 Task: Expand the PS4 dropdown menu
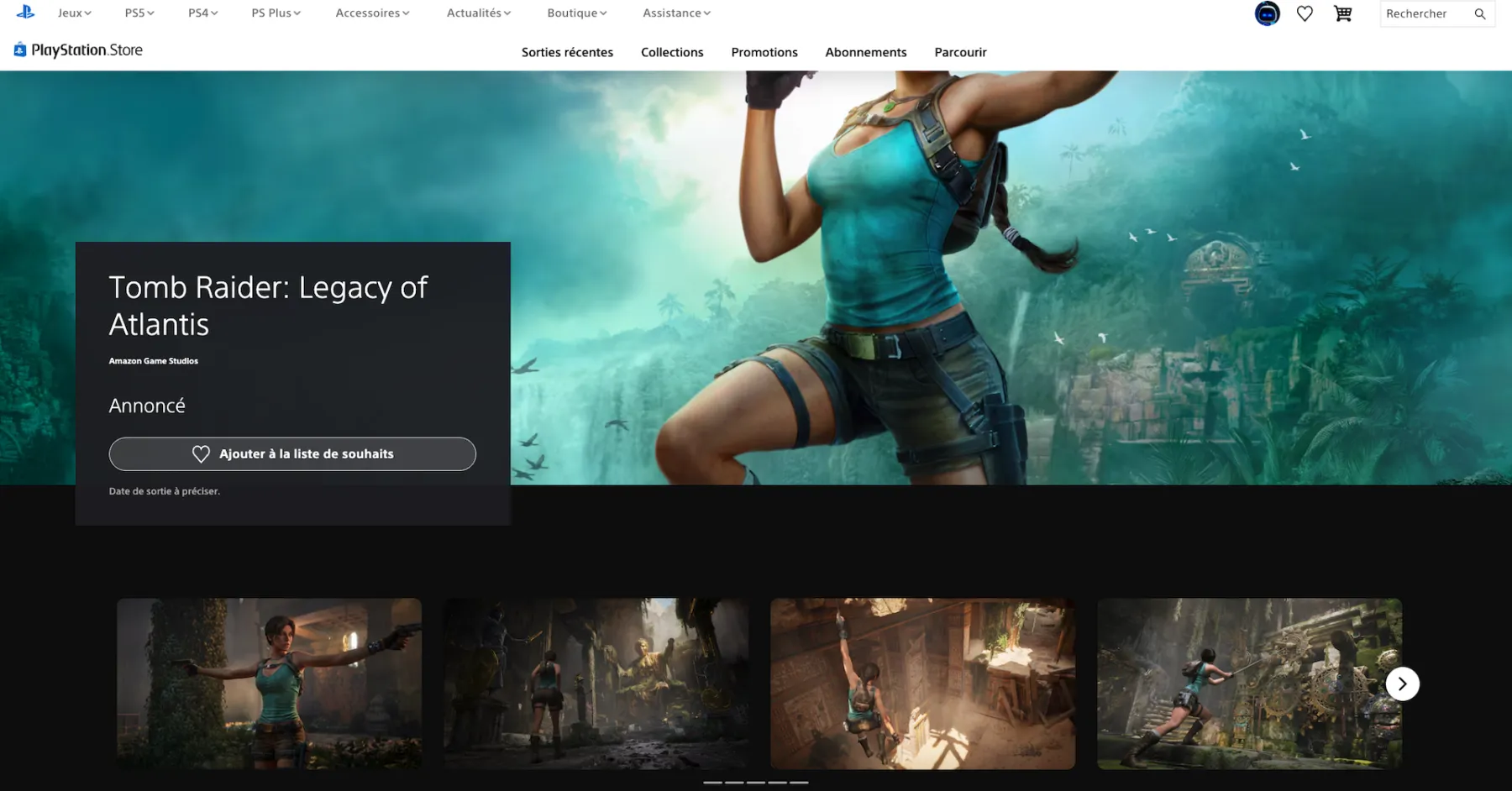[x=203, y=13]
